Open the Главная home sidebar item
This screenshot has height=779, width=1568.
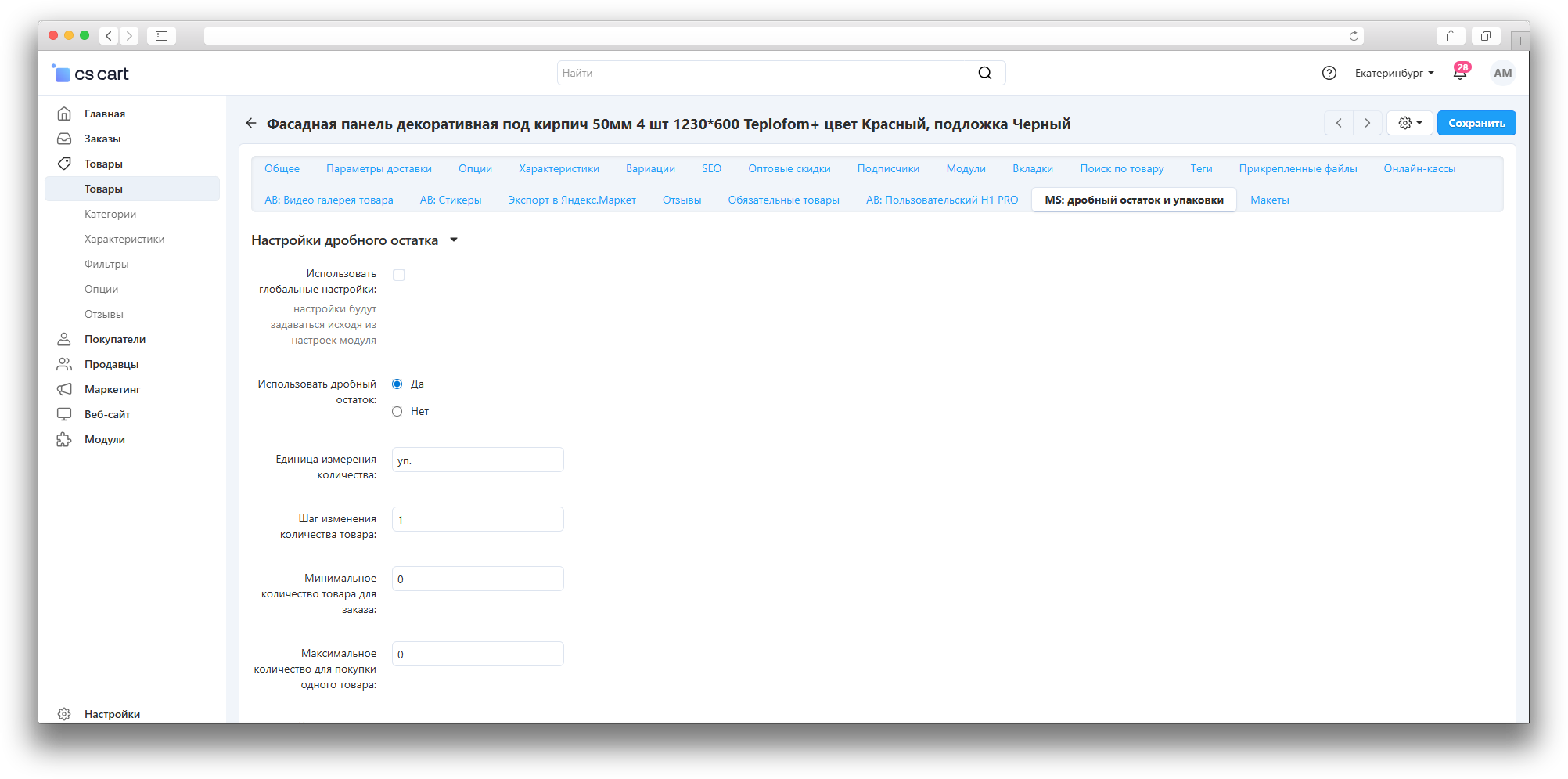pyautogui.click(x=105, y=114)
